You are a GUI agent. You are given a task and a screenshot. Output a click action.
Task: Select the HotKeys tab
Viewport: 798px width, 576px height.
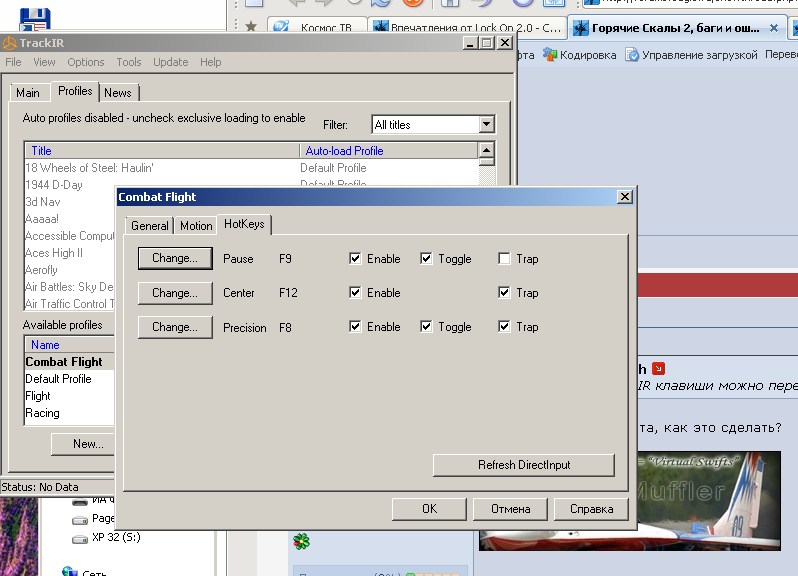click(244, 224)
